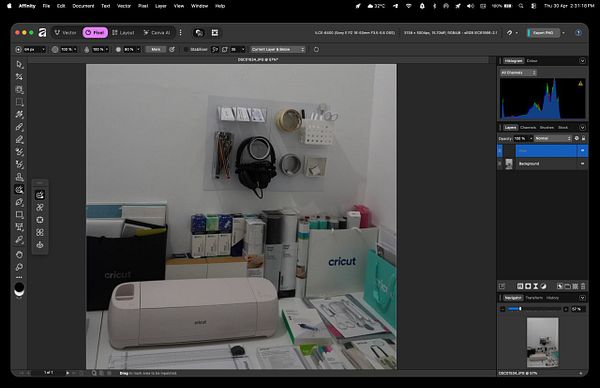
Task: Click the histogram warning triangle icon
Action: 580,83
